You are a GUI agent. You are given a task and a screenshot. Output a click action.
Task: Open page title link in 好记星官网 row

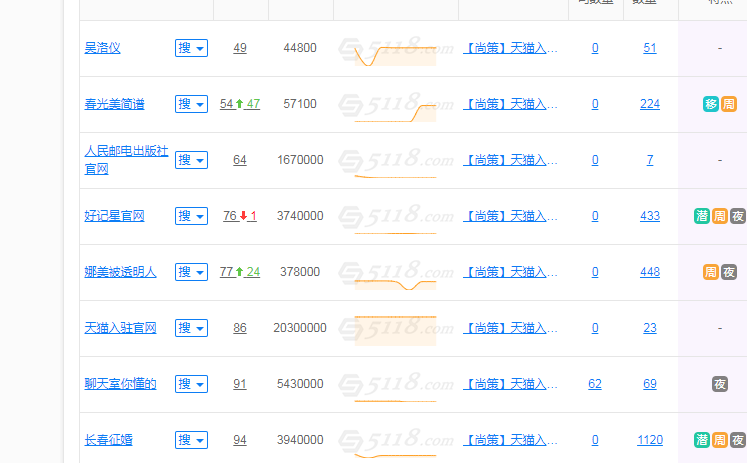click(510, 216)
